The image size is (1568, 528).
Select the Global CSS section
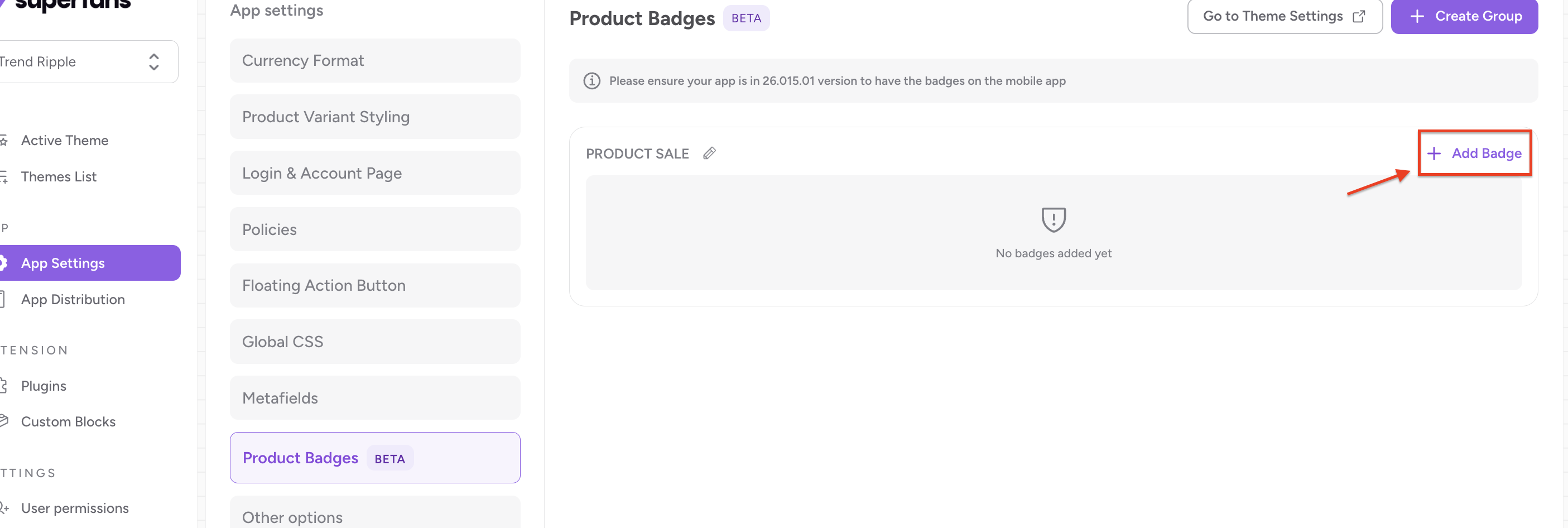[x=374, y=342]
